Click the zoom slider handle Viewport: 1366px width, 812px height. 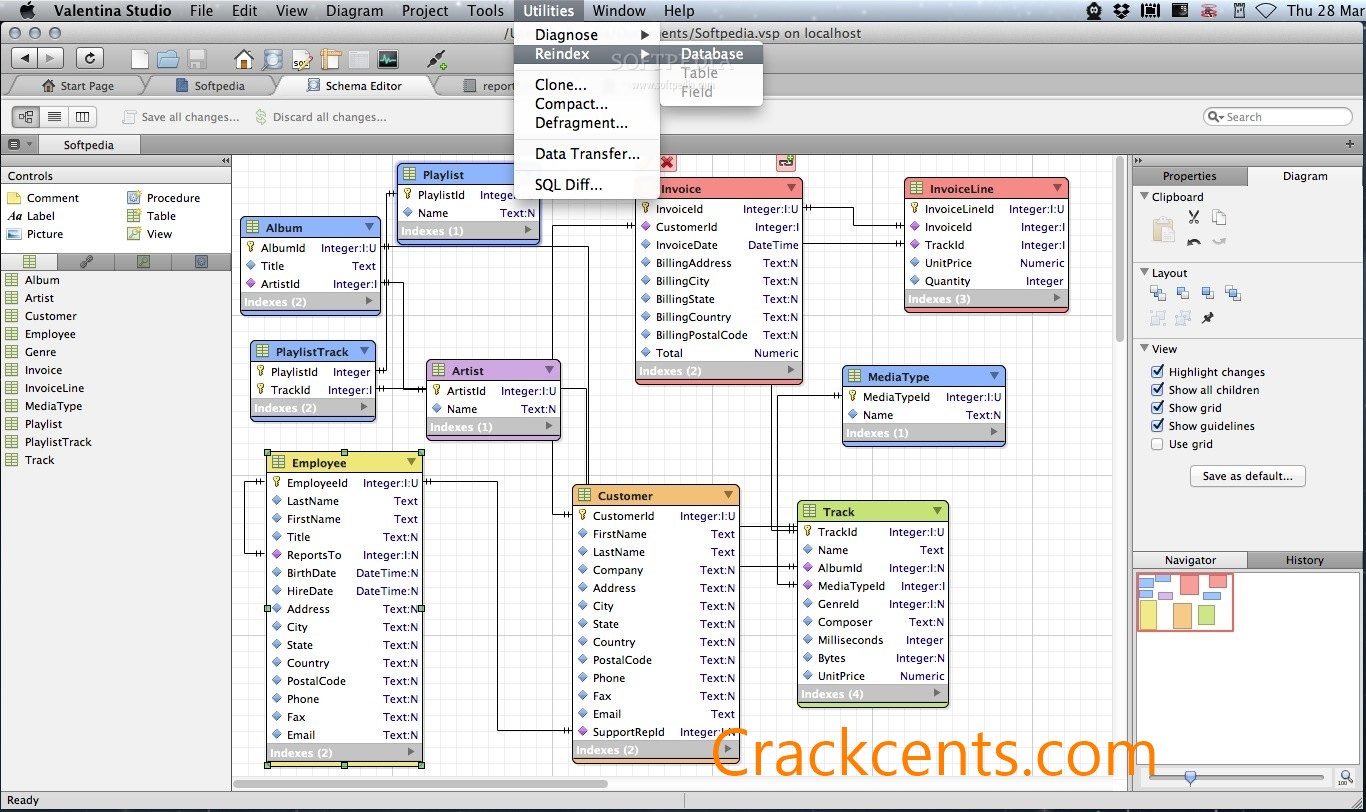coord(1190,777)
